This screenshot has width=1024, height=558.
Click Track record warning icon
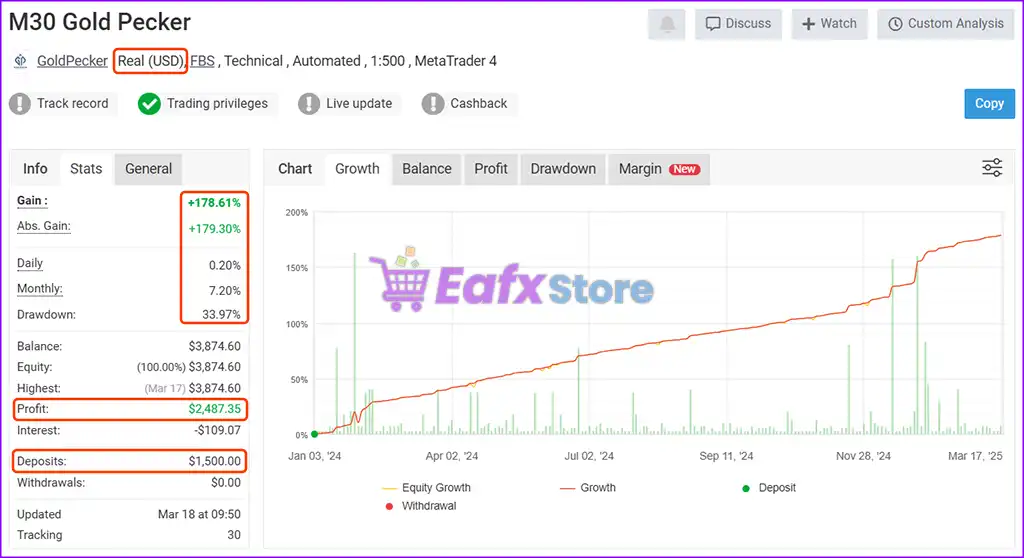(20, 103)
